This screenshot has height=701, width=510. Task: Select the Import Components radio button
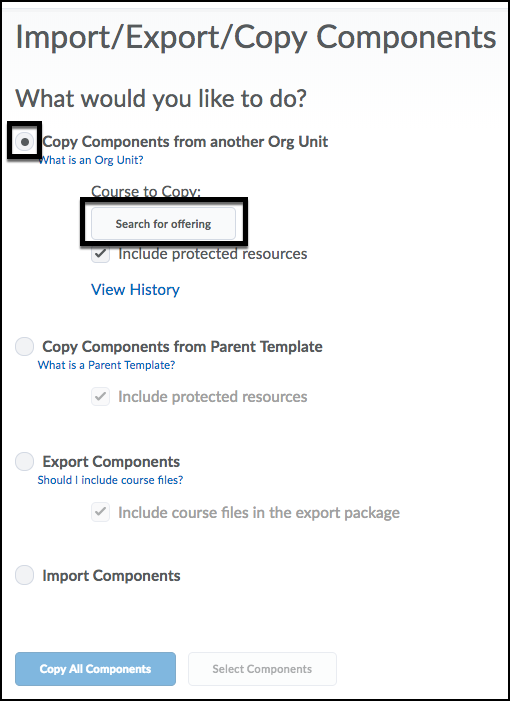(25, 575)
